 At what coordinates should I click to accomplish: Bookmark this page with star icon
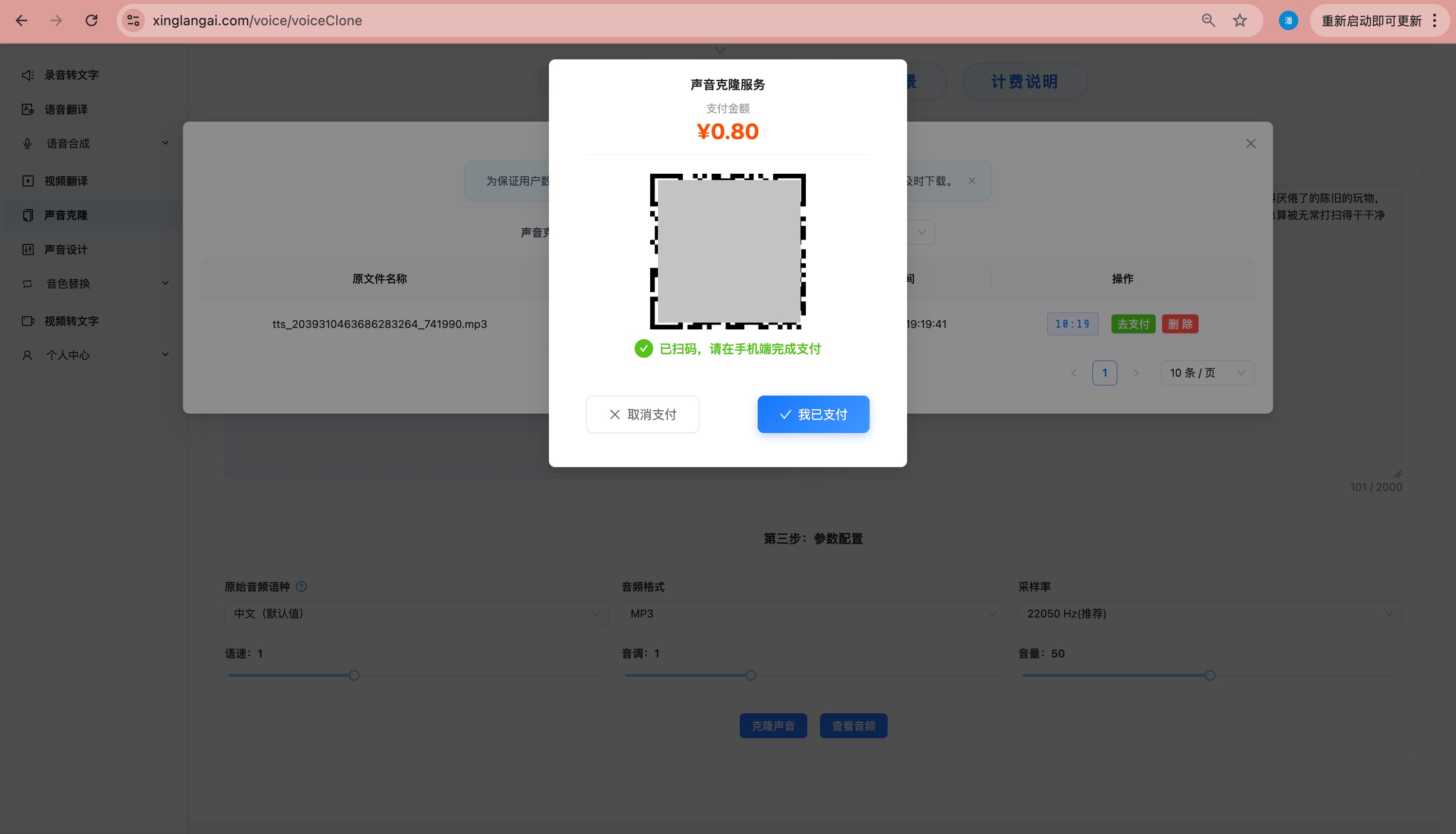(x=1240, y=20)
